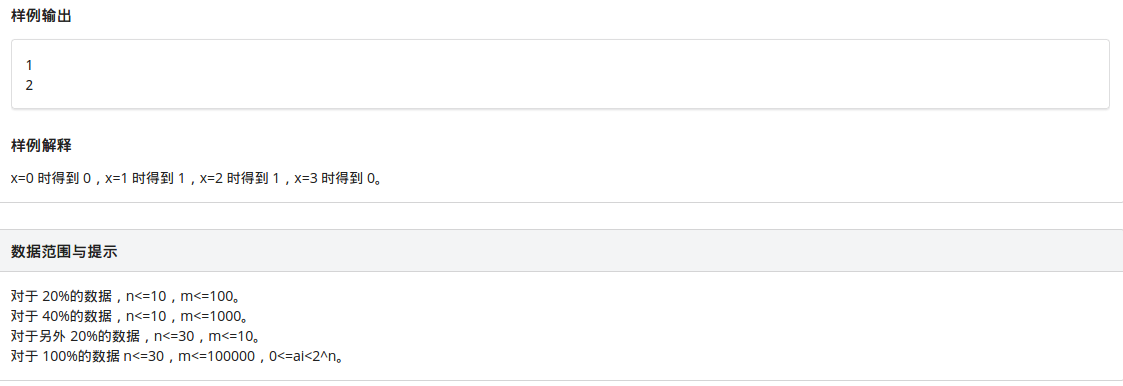Select output line 1 in sample box
The height and width of the screenshot is (386, 1123).
tap(29, 65)
